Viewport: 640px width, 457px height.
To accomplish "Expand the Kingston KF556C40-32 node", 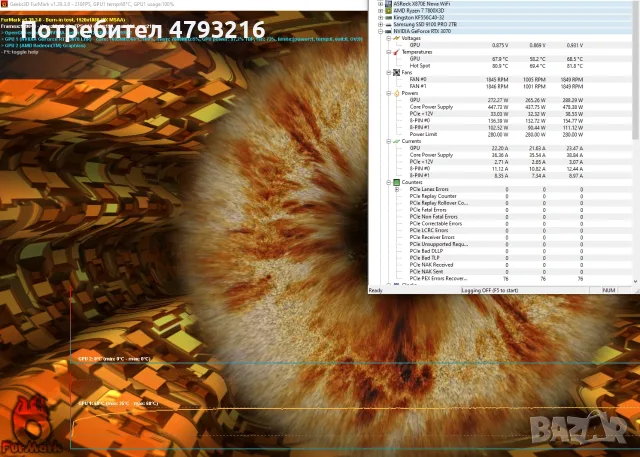I will (x=380, y=18).
